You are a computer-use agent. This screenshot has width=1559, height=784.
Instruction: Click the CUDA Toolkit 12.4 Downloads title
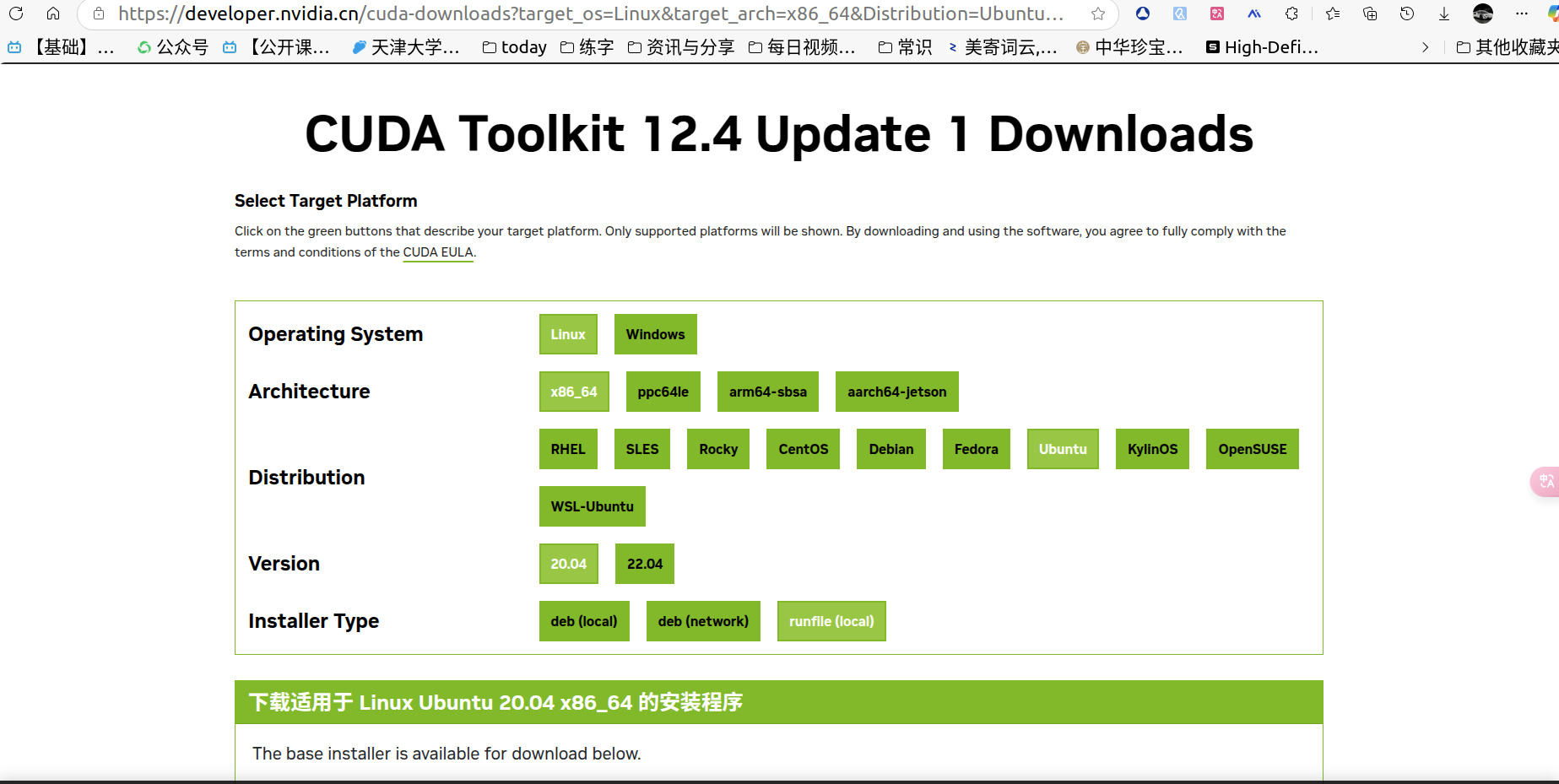(779, 134)
